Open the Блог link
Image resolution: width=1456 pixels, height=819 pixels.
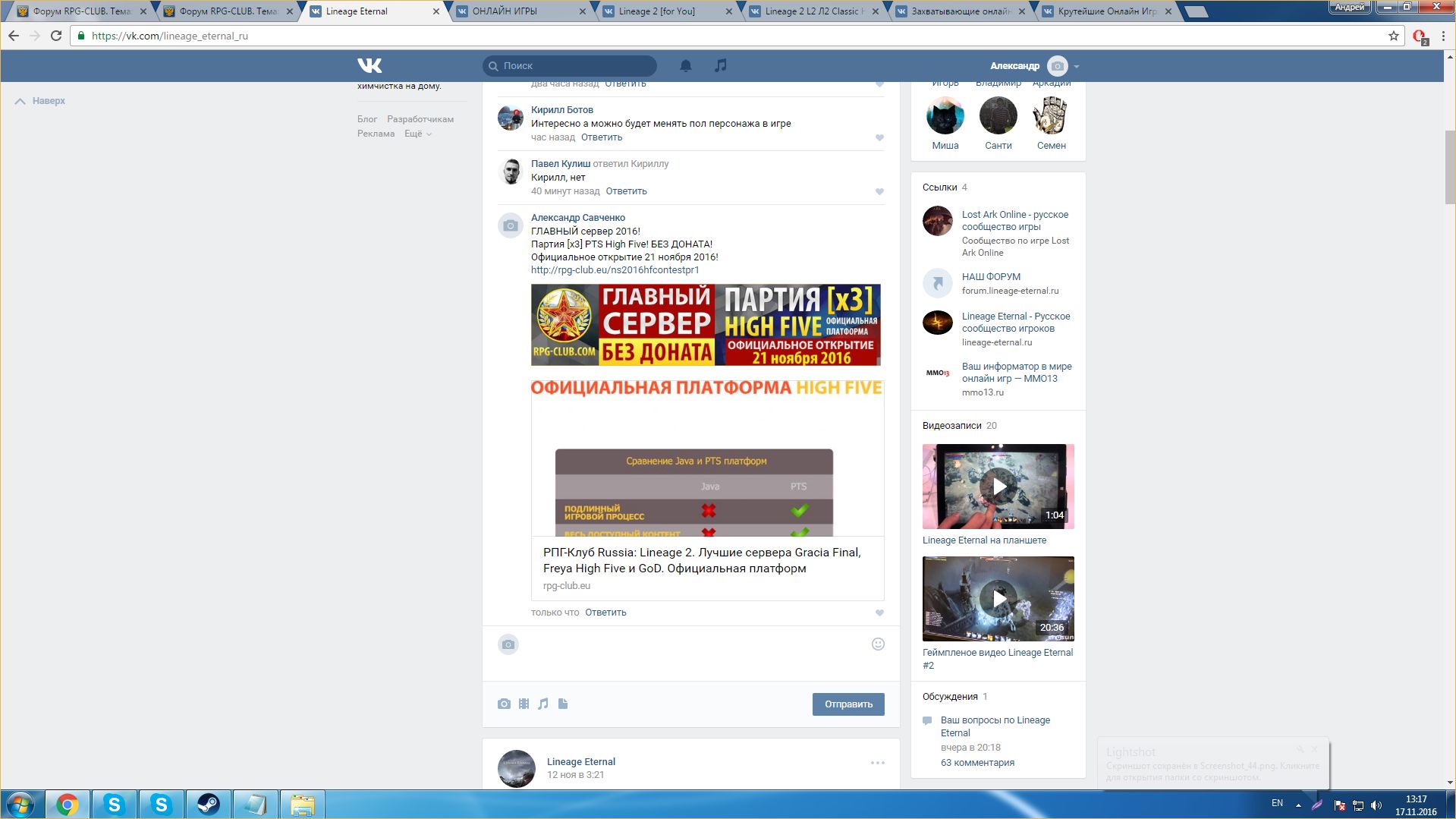coord(367,119)
